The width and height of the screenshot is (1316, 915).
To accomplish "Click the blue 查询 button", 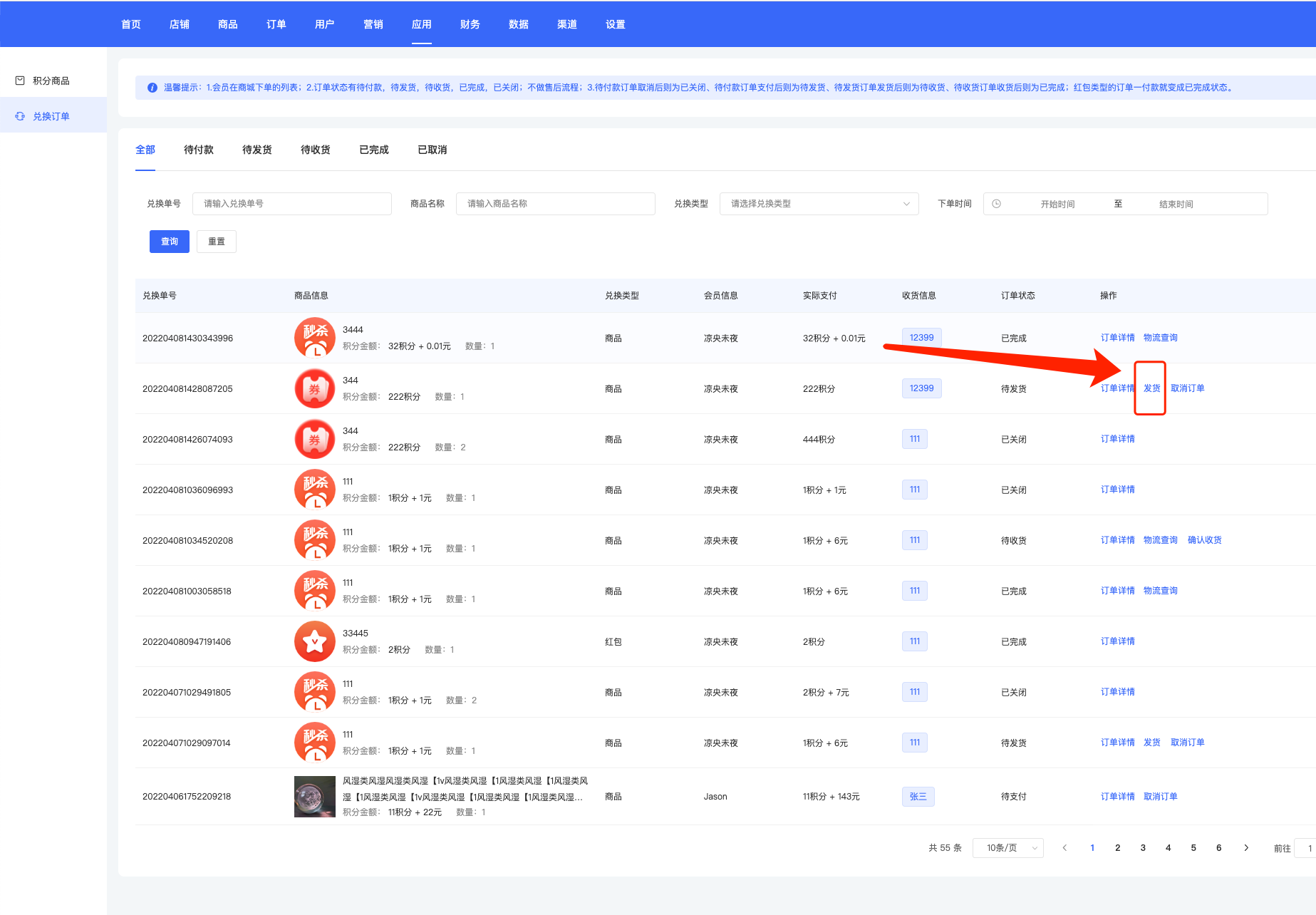I will 169,242.
